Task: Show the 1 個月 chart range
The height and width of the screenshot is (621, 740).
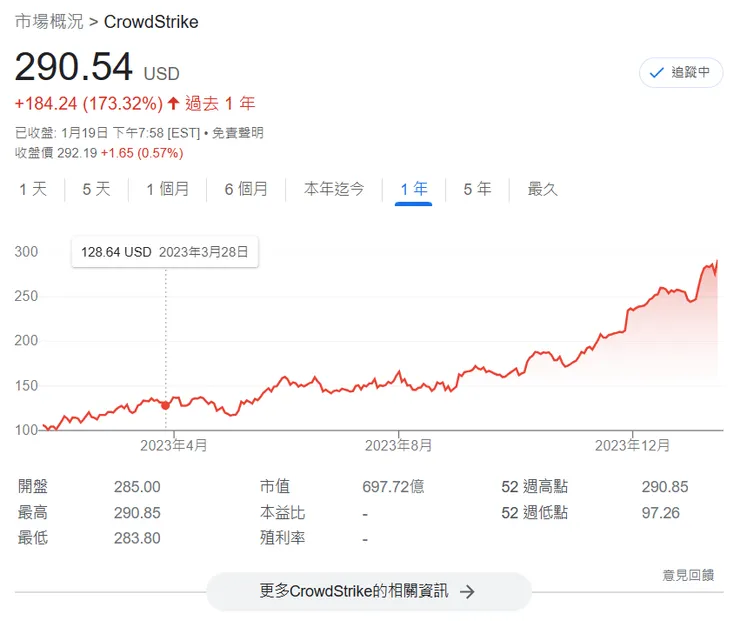Action: click(167, 189)
